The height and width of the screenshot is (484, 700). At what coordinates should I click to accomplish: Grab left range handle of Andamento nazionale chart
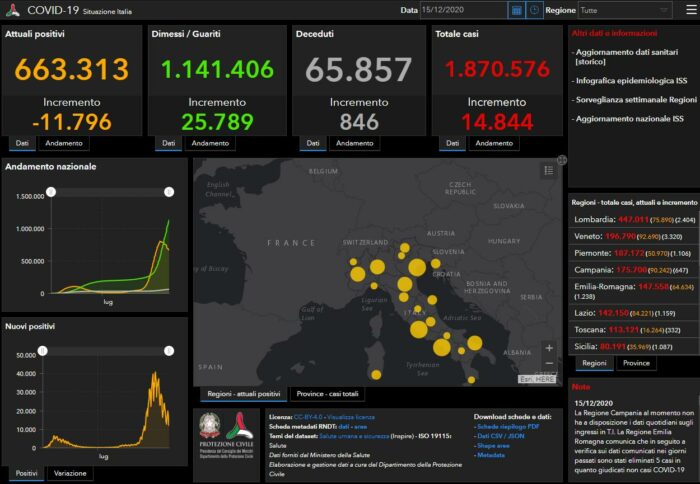click(x=51, y=191)
